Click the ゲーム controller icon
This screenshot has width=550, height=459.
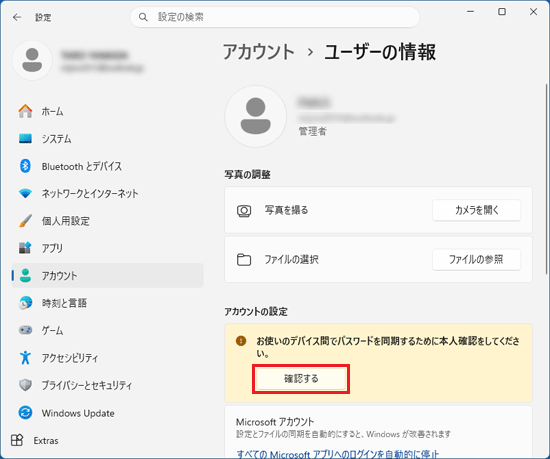pos(25,330)
